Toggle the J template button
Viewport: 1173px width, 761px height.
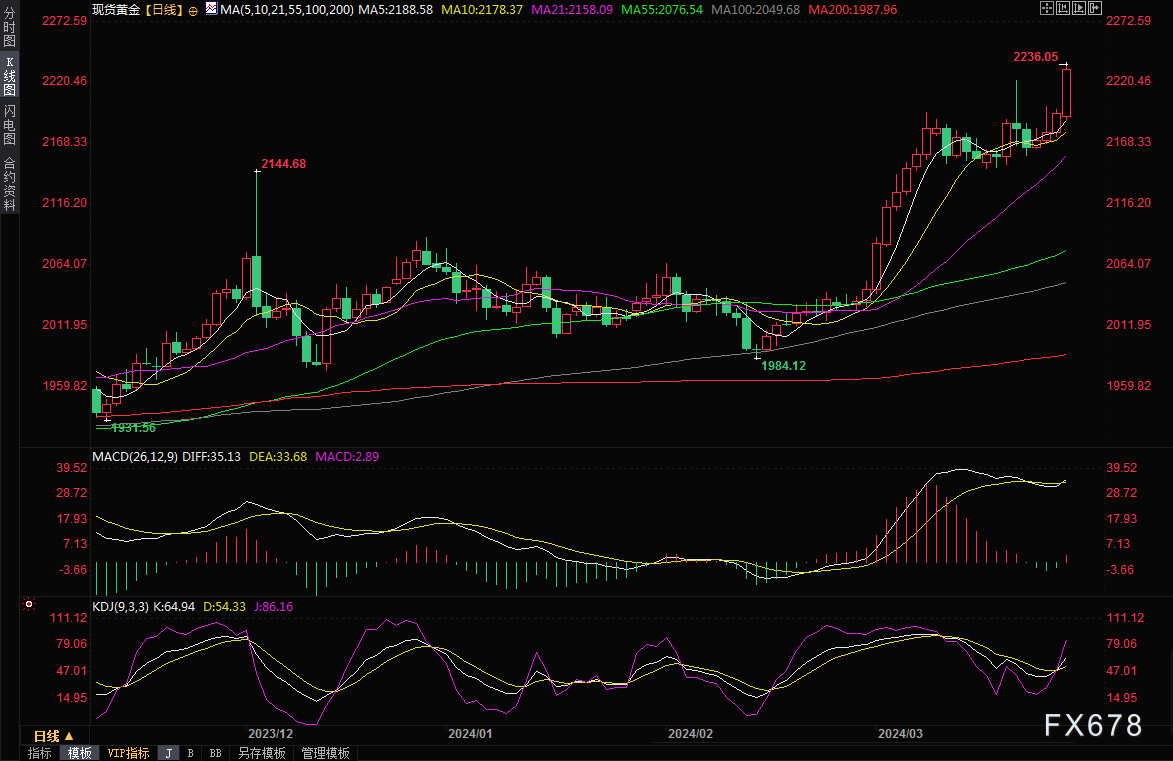click(x=167, y=753)
